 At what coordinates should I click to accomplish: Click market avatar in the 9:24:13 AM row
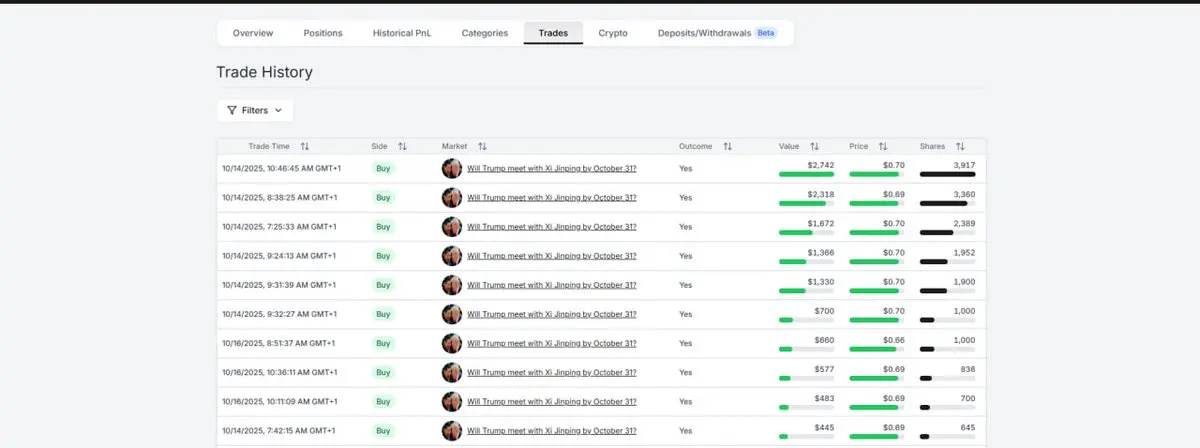click(x=452, y=256)
